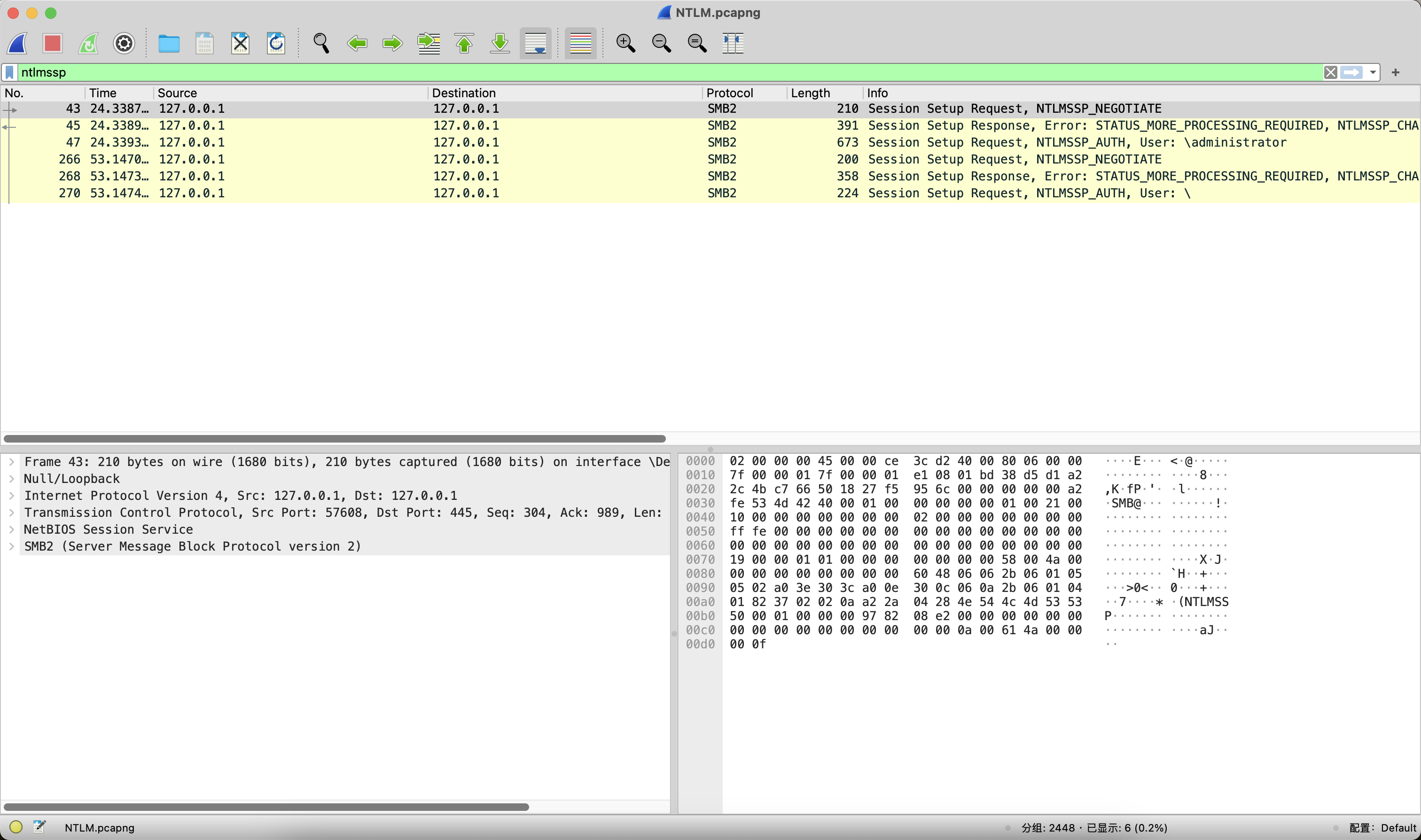Restart the current capture with the green fin icon
Image resolution: width=1421 pixels, height=840 pixels.
coord(88,44)
